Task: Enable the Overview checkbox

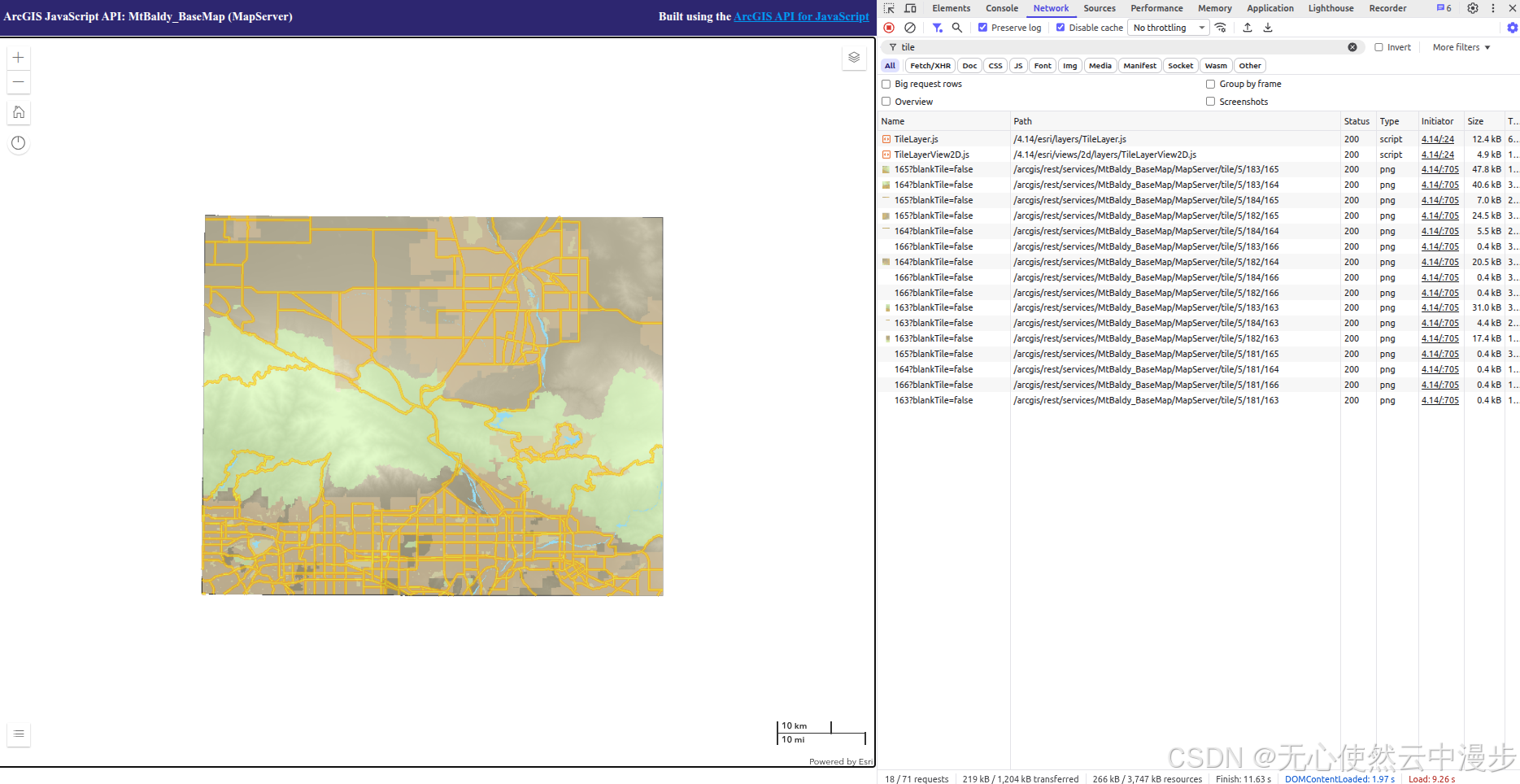Action: click(886, 102)
